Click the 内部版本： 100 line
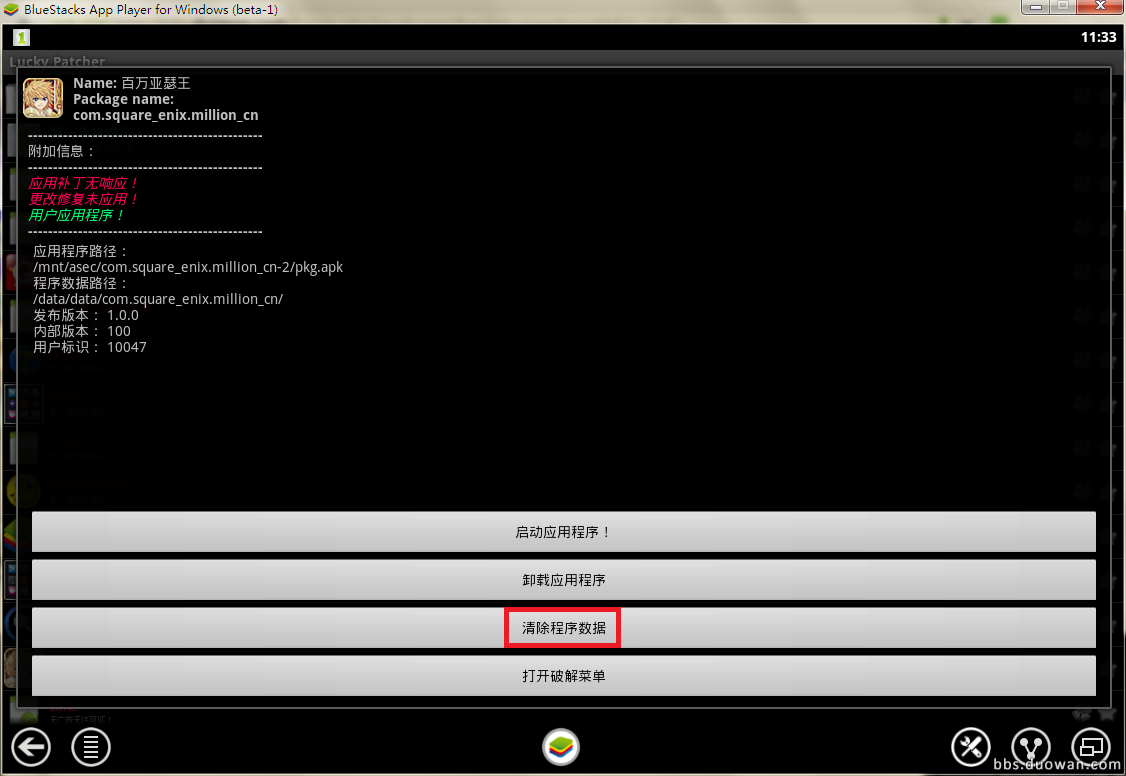The image size is (1126, 776). [x=82, y=331]
